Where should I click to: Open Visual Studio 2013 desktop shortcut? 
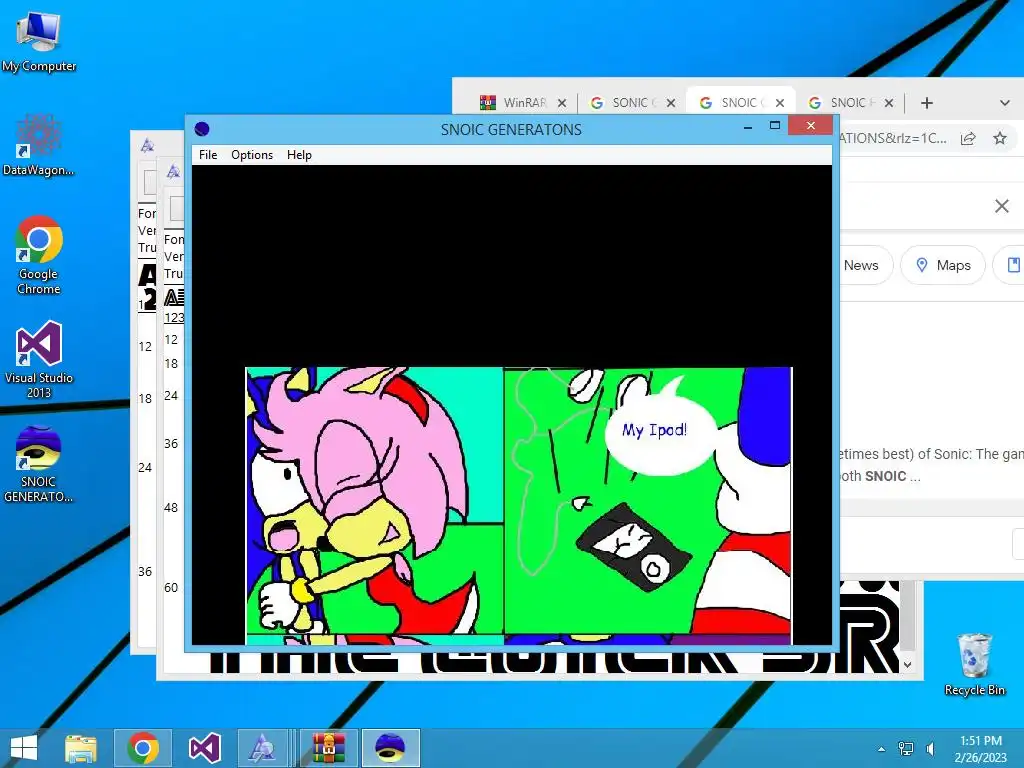39,359
